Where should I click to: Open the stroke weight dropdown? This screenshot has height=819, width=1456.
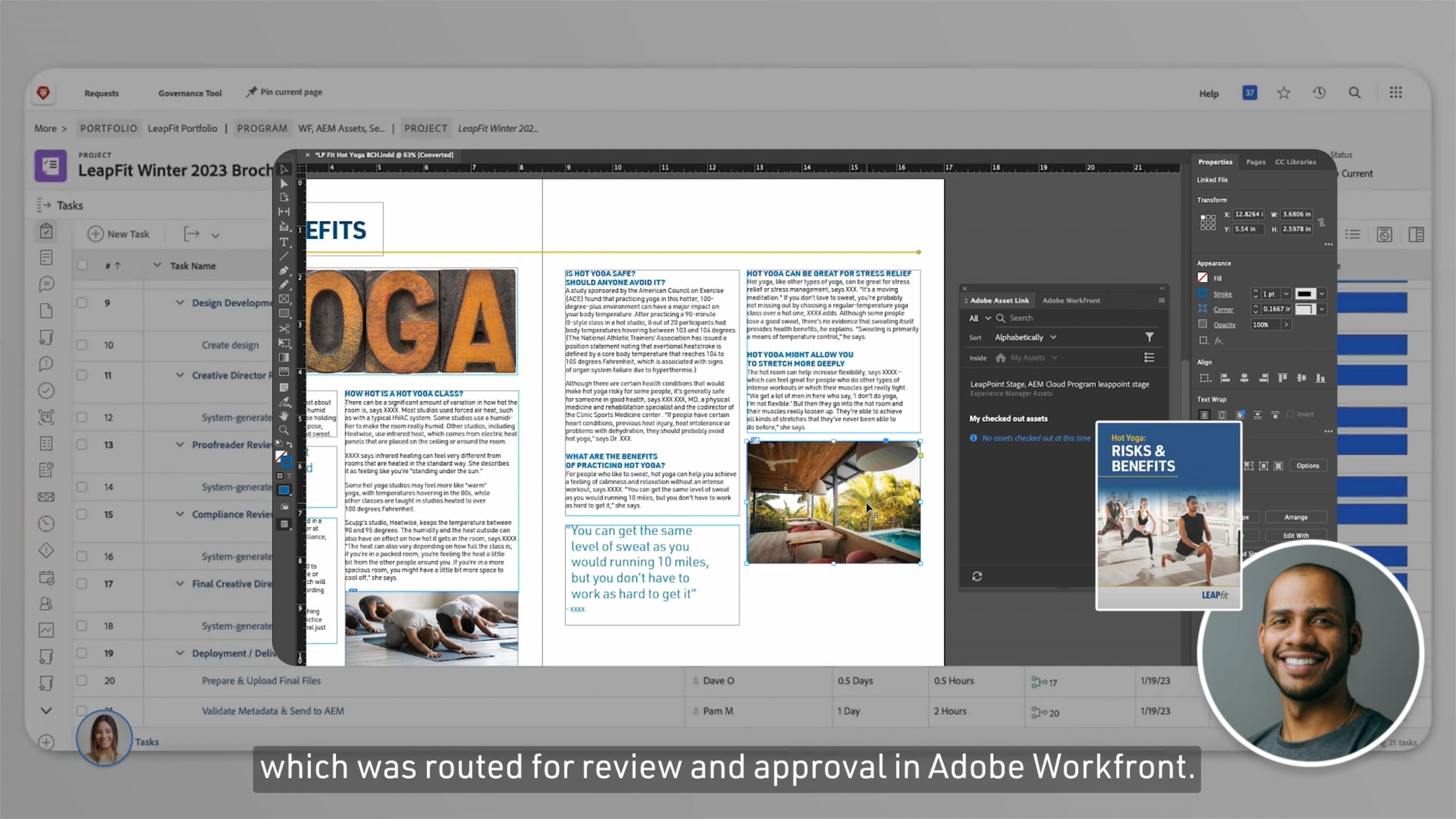[1286, 294]
